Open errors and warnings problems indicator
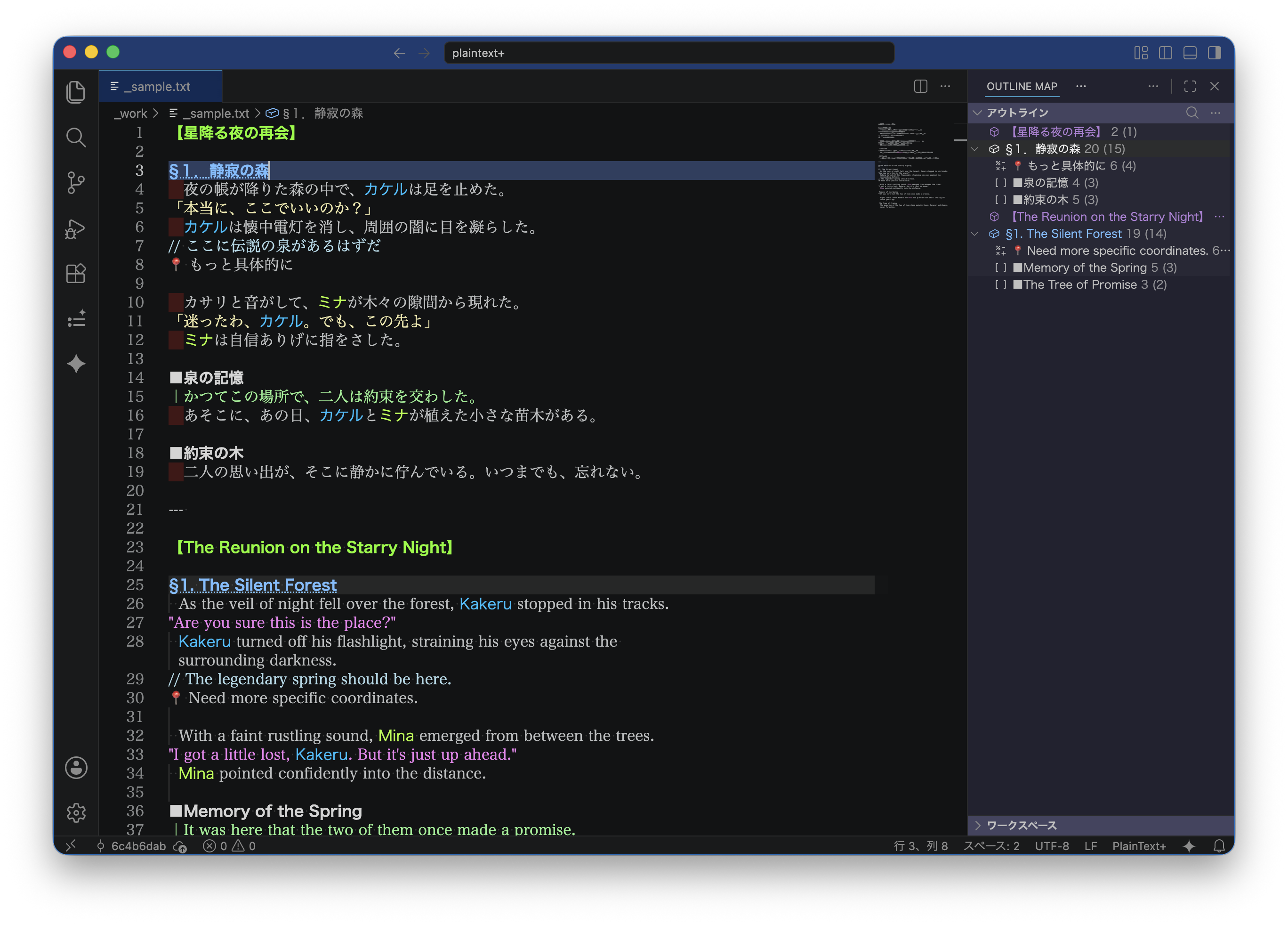This screenshot has width=1288, height=925. [229, 846]
